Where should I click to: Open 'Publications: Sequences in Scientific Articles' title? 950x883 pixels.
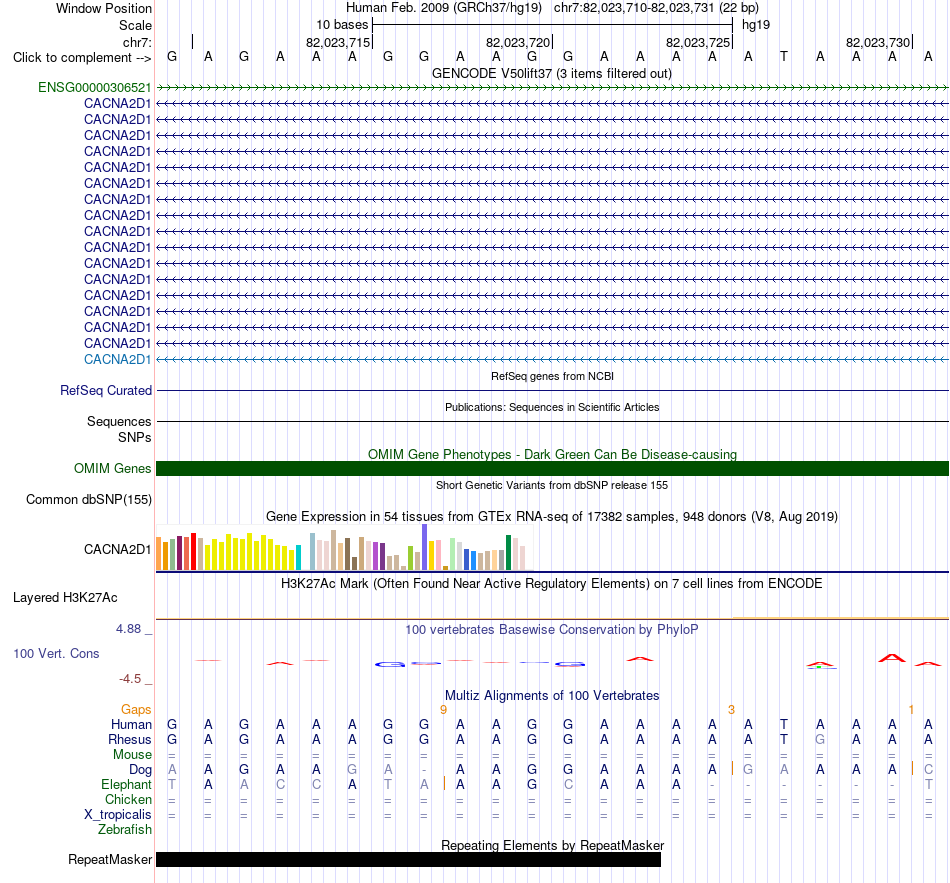(552, 407)
